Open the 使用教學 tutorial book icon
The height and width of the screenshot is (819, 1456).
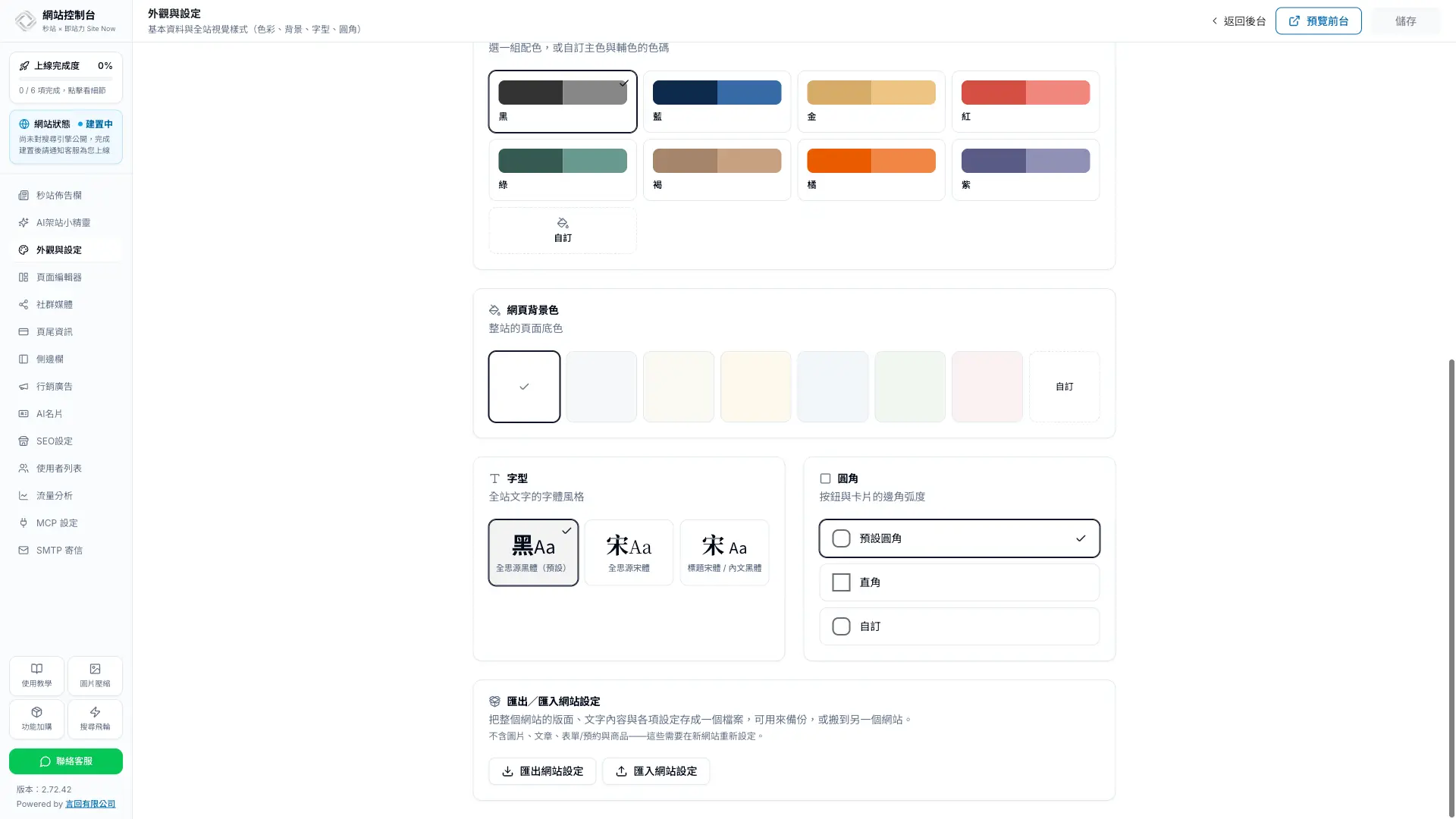(x=36, y=669)
